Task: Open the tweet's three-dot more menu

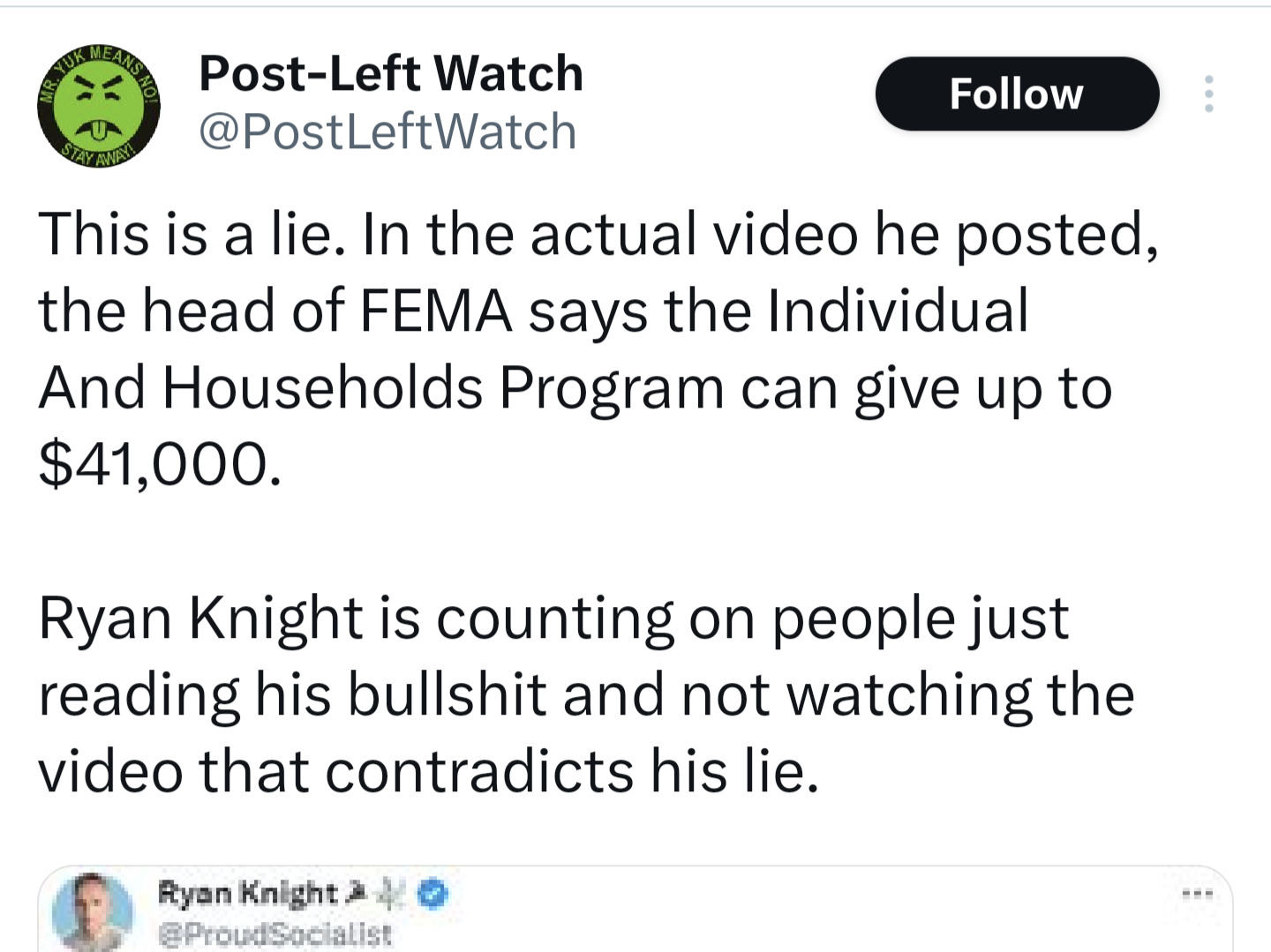Action: (1208, 94)
